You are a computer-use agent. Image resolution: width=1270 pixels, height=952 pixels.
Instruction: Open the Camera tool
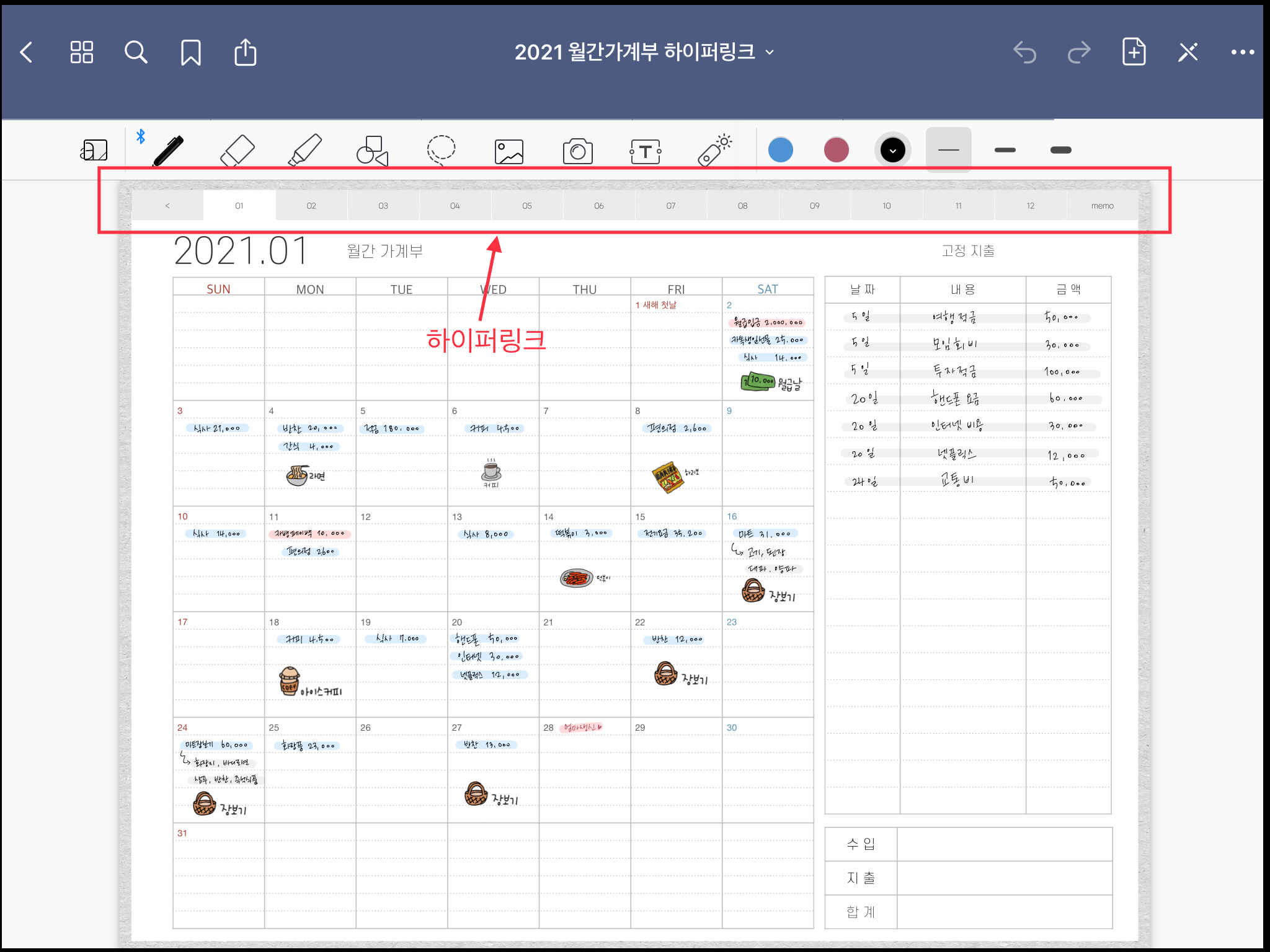coord(577,151)
